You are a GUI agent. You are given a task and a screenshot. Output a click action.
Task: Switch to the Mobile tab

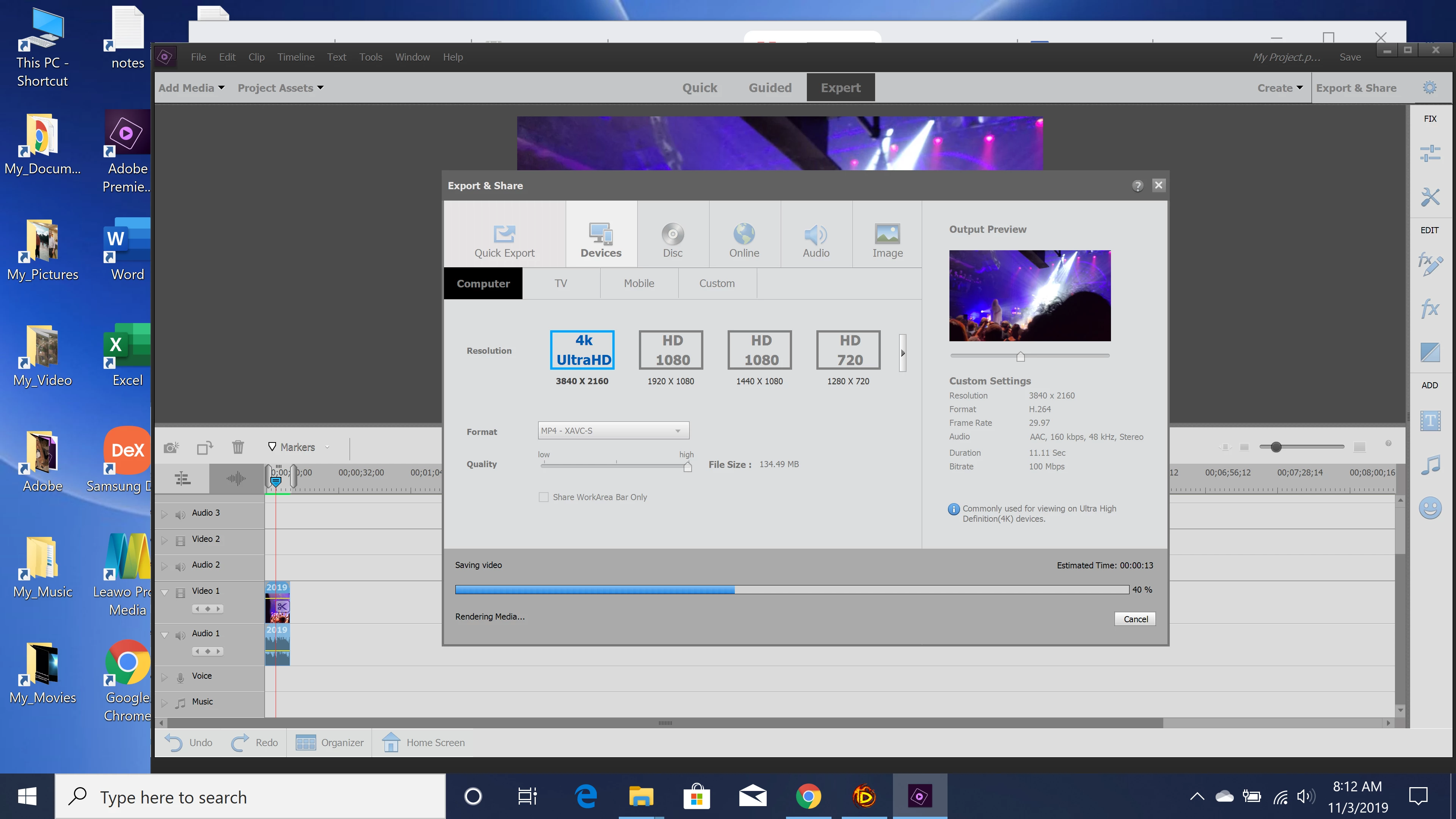639,283
